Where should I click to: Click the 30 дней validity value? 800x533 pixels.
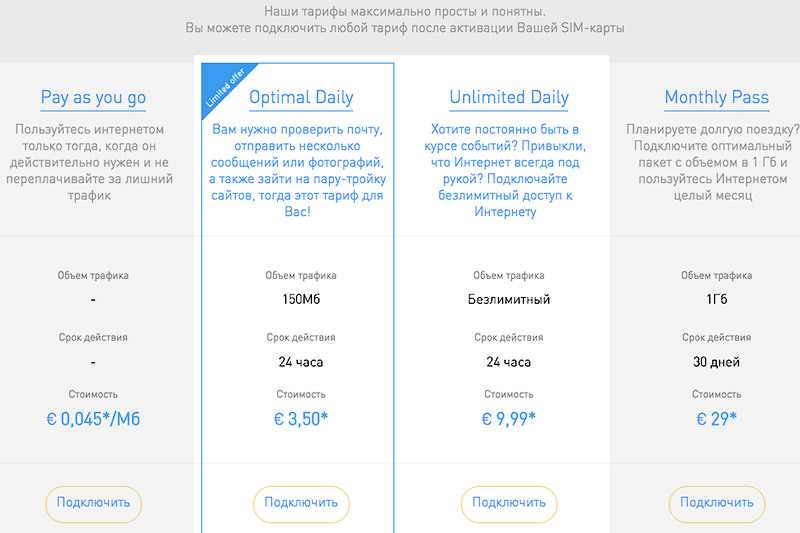716,362
